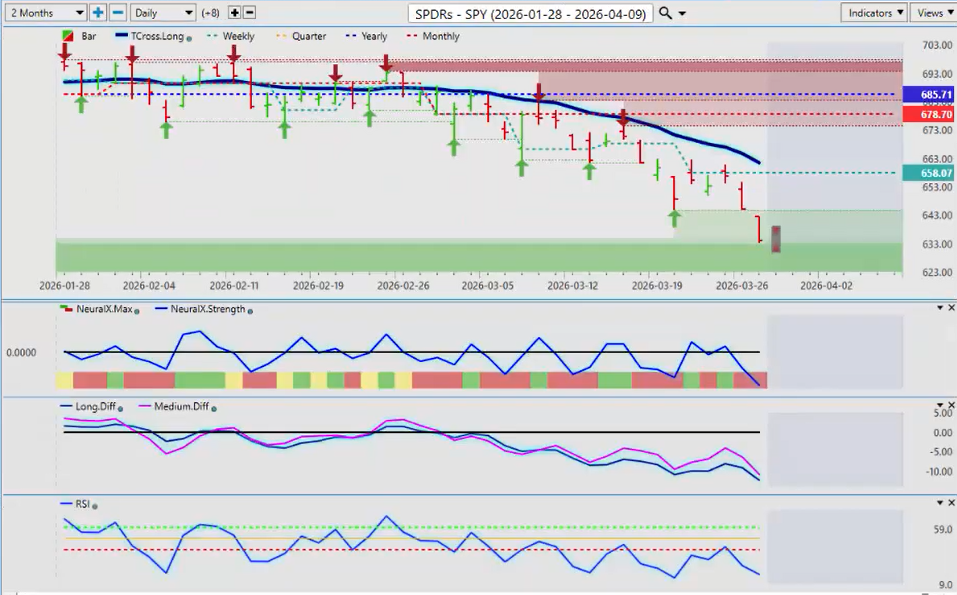This screenshot has height=595, width=957.
Task: Click the Bar legend chart-type icon
Action: click(68, 36)
